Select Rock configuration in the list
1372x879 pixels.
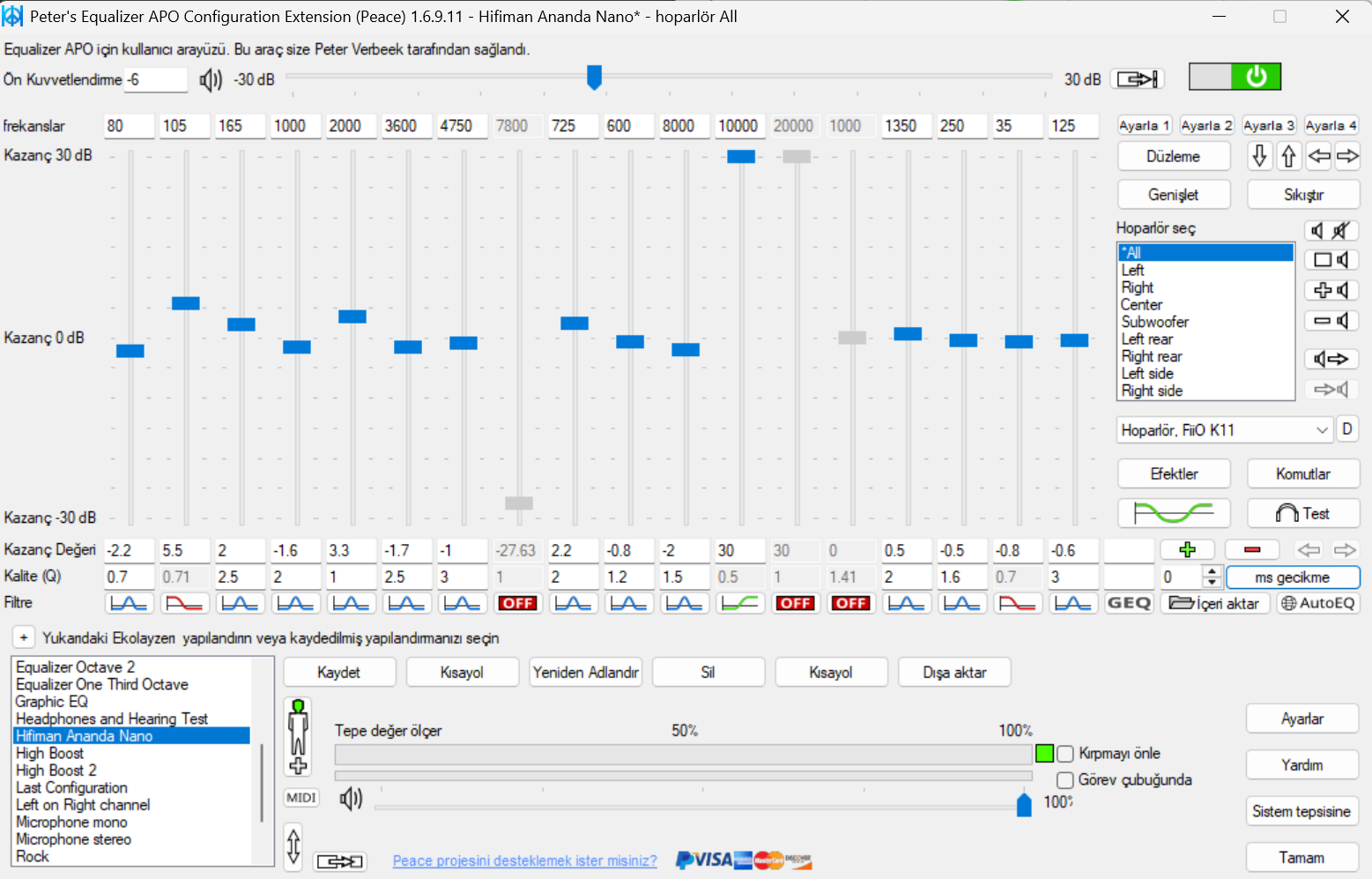pyautogui.click(x=132, y=856)
